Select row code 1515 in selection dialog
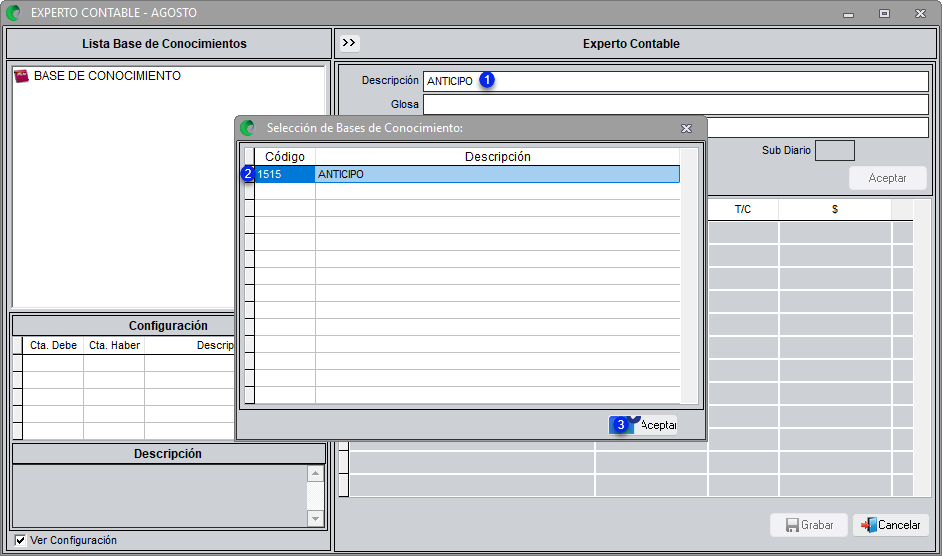 (285, 174)
